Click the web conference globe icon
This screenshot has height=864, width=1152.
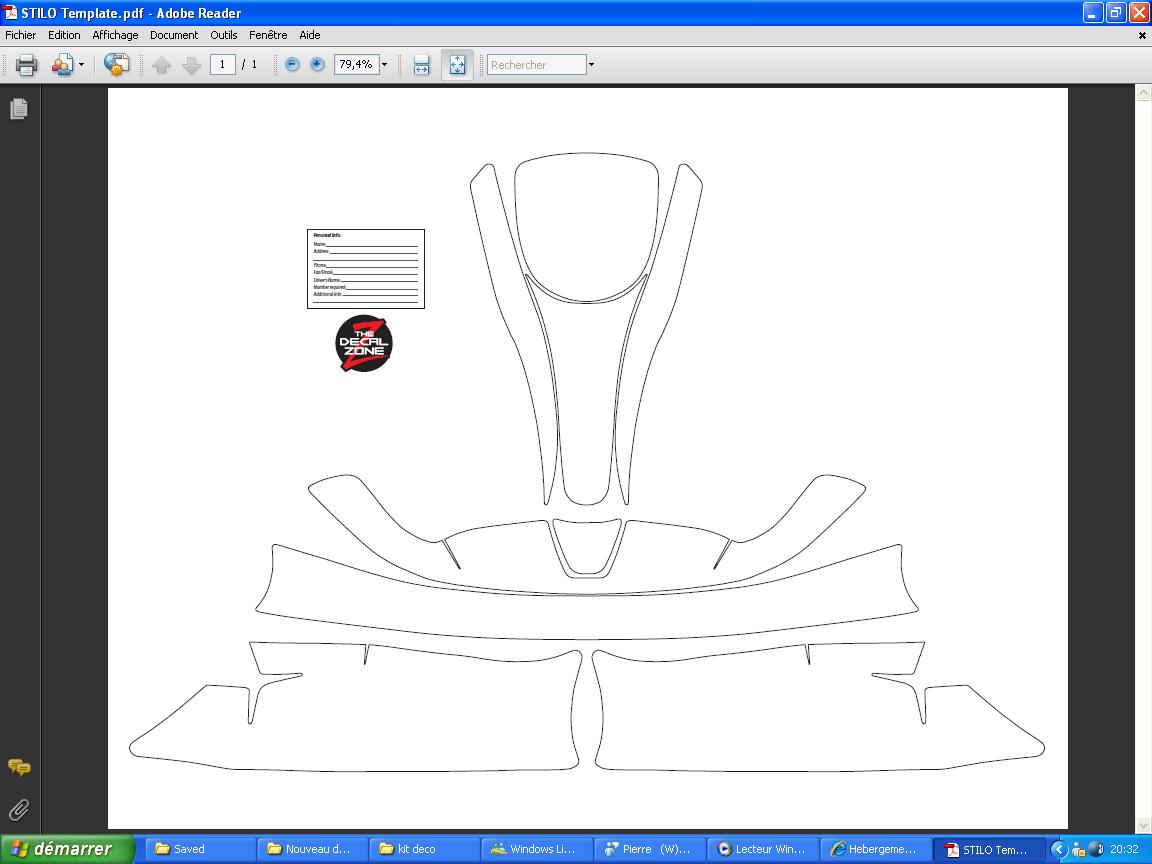coord(116,65)
